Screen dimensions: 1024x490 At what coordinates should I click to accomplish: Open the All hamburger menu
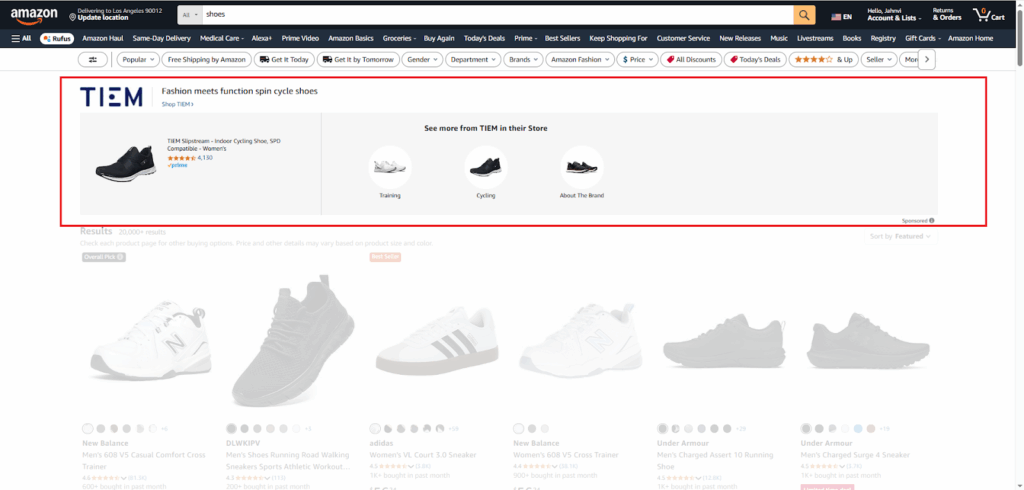21,39
